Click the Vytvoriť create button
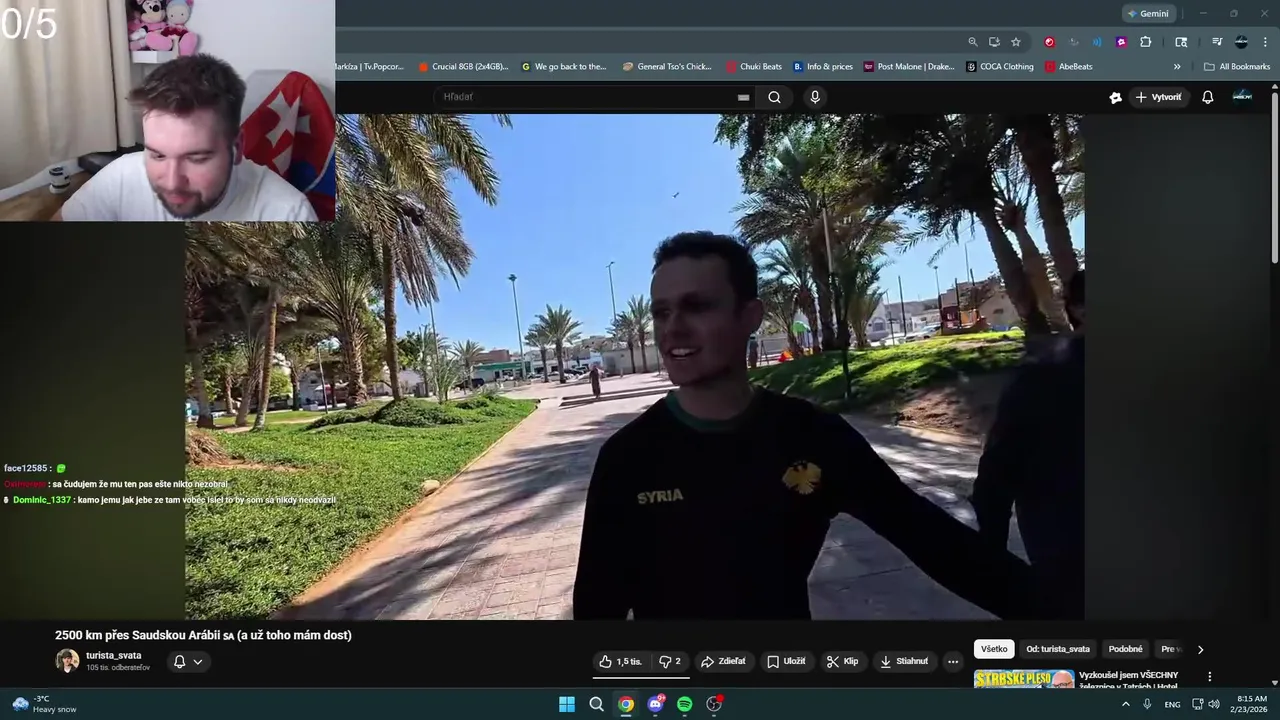1280x720 pixels. [1158, 97]
